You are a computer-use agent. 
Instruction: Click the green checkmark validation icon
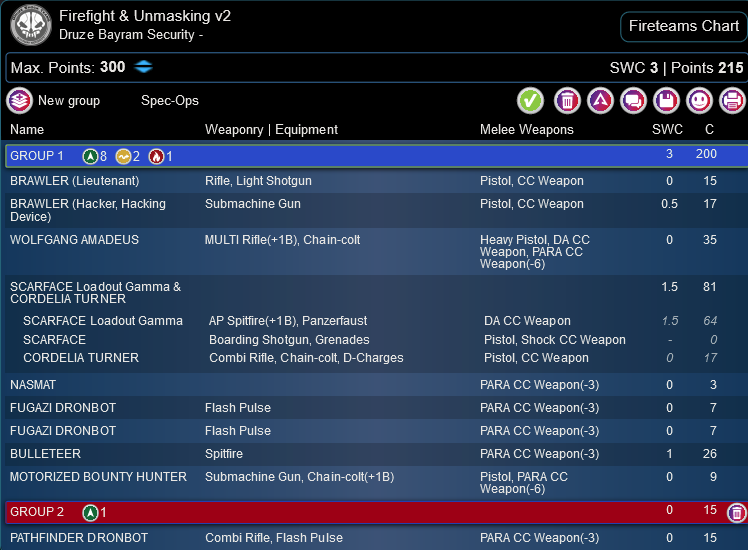(x=530, y=101)
